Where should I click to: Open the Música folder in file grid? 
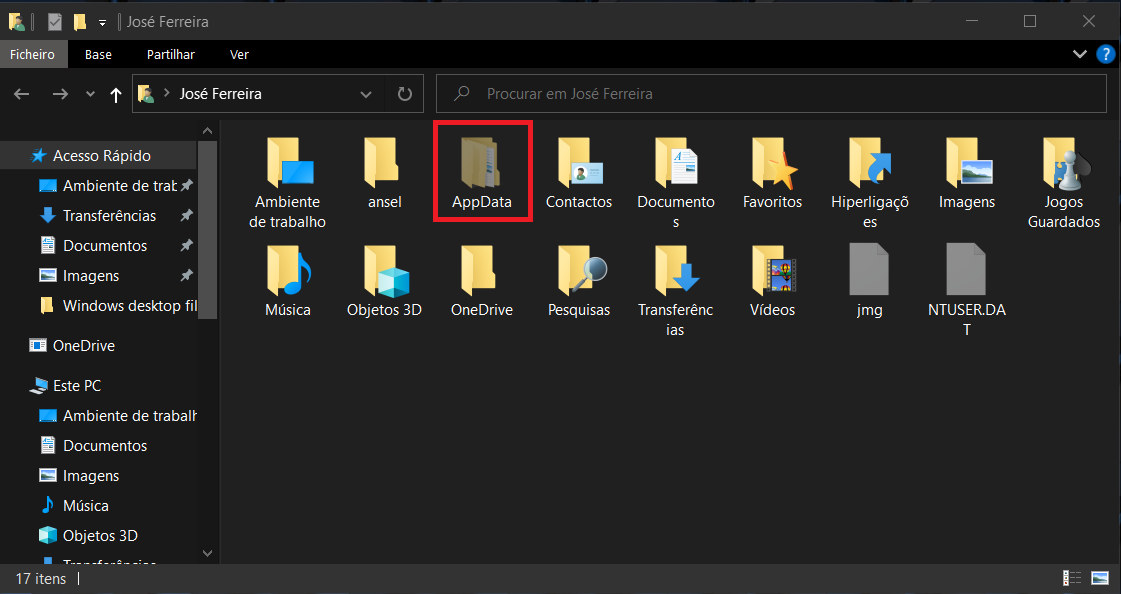click(x=288, y=275)
